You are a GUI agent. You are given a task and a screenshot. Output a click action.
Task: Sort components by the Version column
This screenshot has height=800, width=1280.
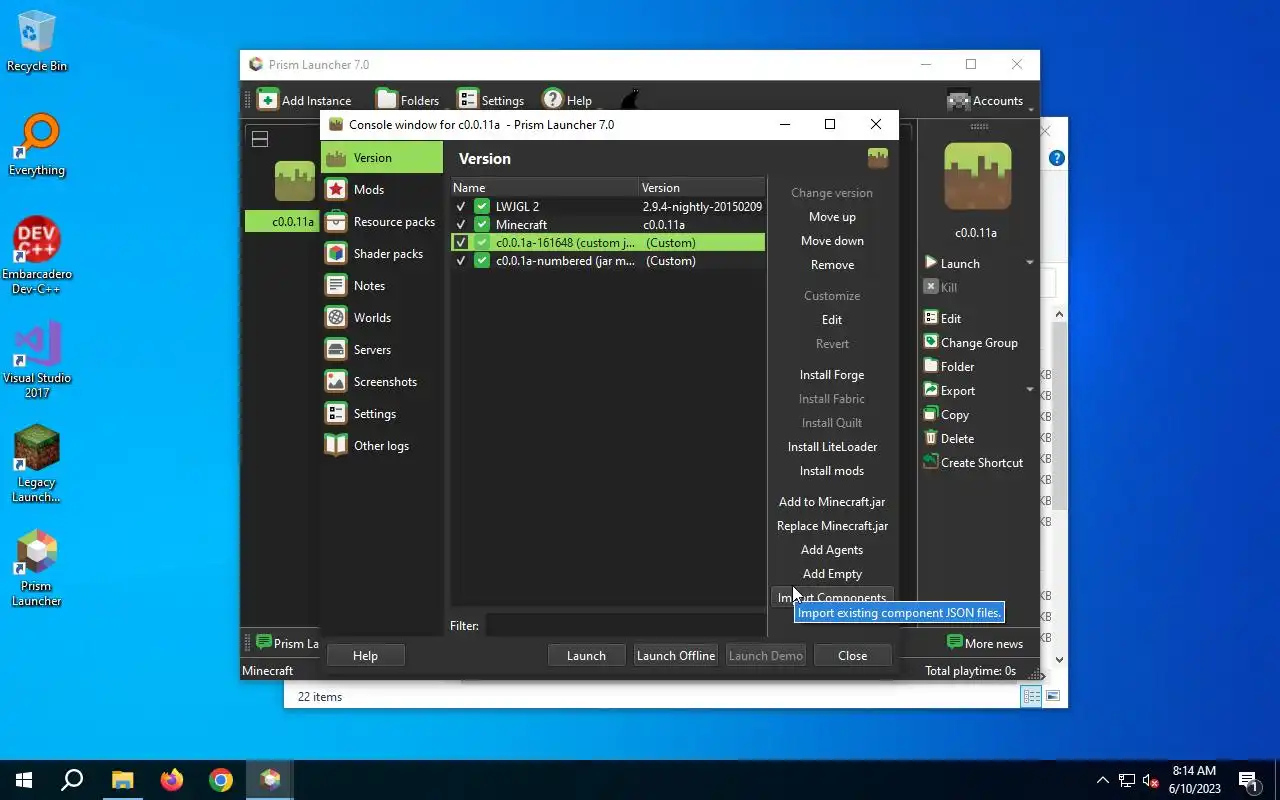pos(702,187)
